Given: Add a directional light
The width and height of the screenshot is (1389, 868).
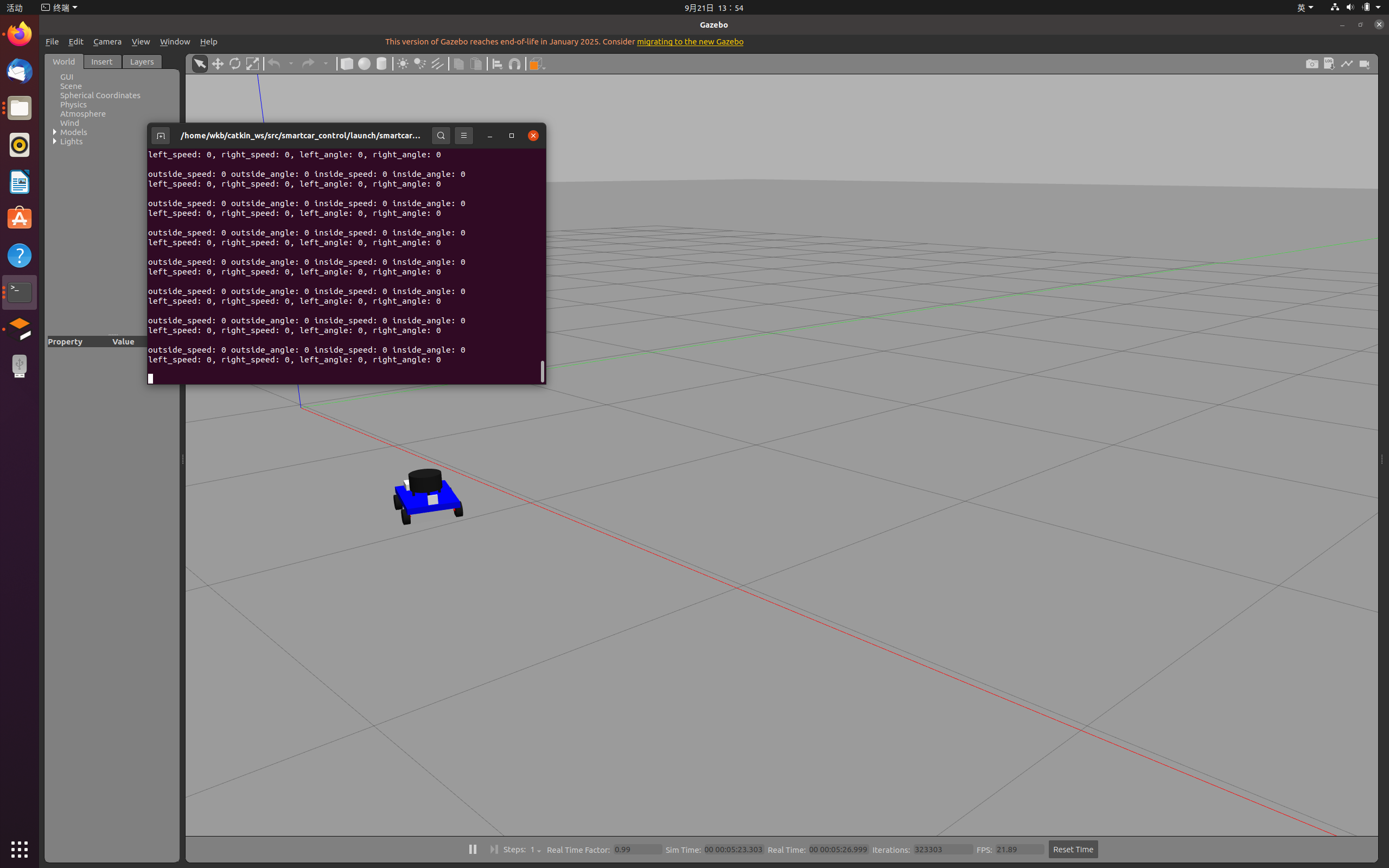Looking at the screenshot, I should [437, 63].
